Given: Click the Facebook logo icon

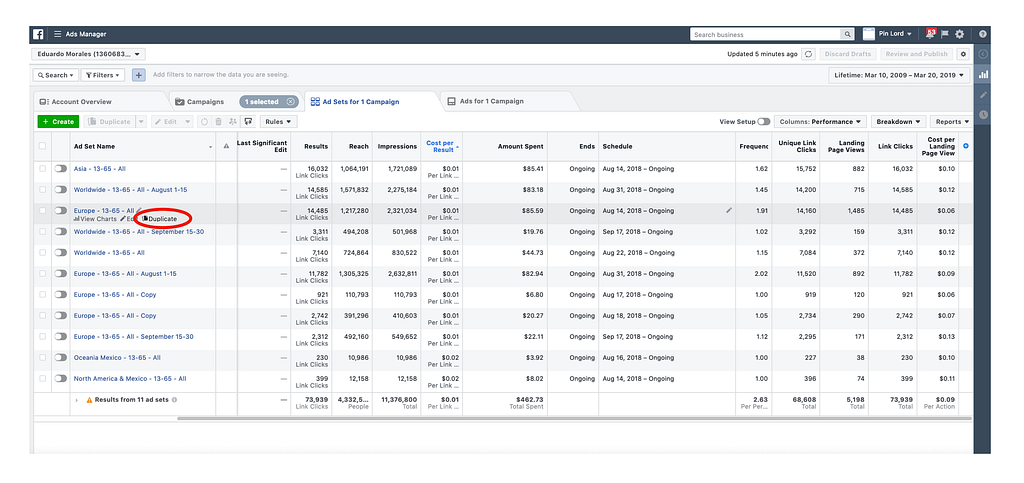Looking at the screenshot, I should point(40,34).
